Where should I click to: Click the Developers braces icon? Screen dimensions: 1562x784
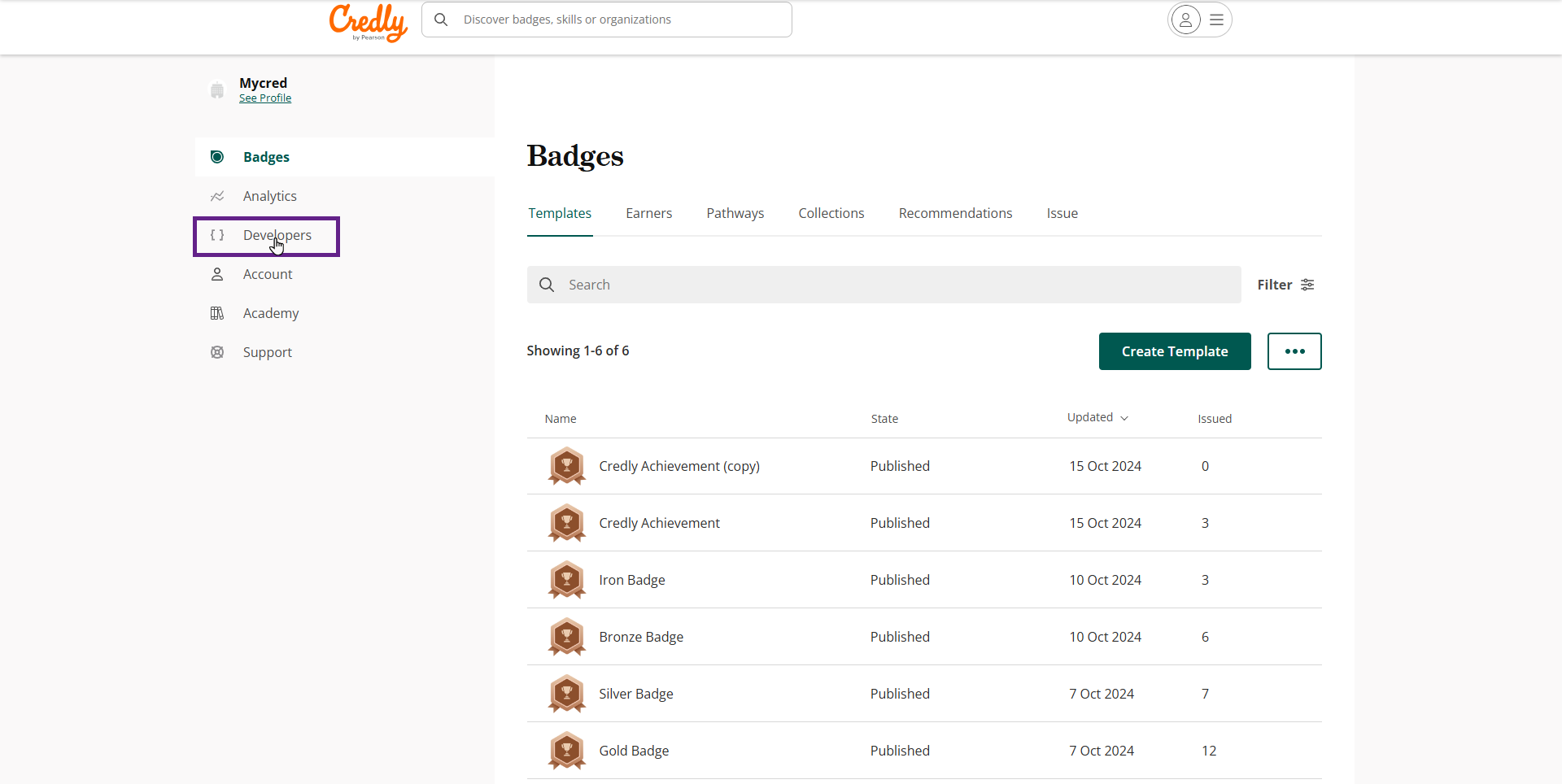point(217,235)
